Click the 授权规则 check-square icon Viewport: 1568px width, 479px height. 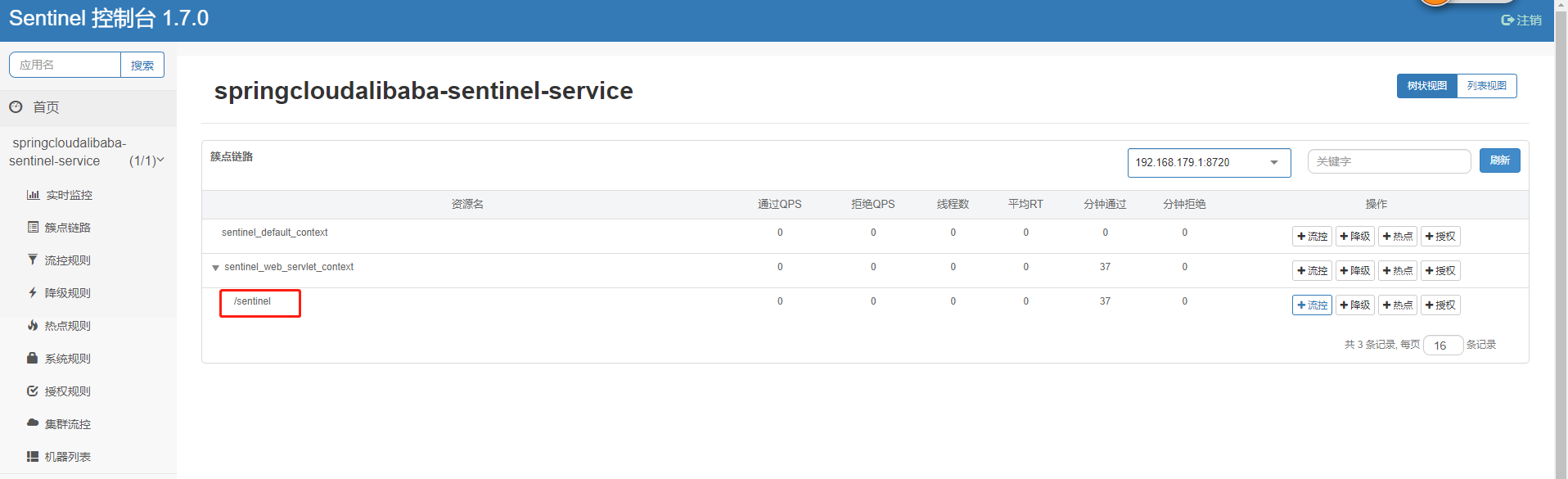(33, 391)
